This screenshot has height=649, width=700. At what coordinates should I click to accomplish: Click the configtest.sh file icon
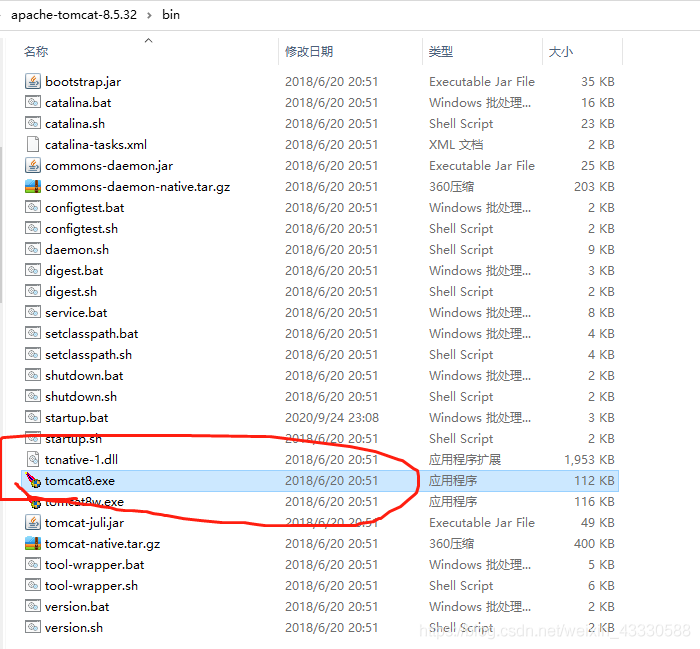coord(33,228)
